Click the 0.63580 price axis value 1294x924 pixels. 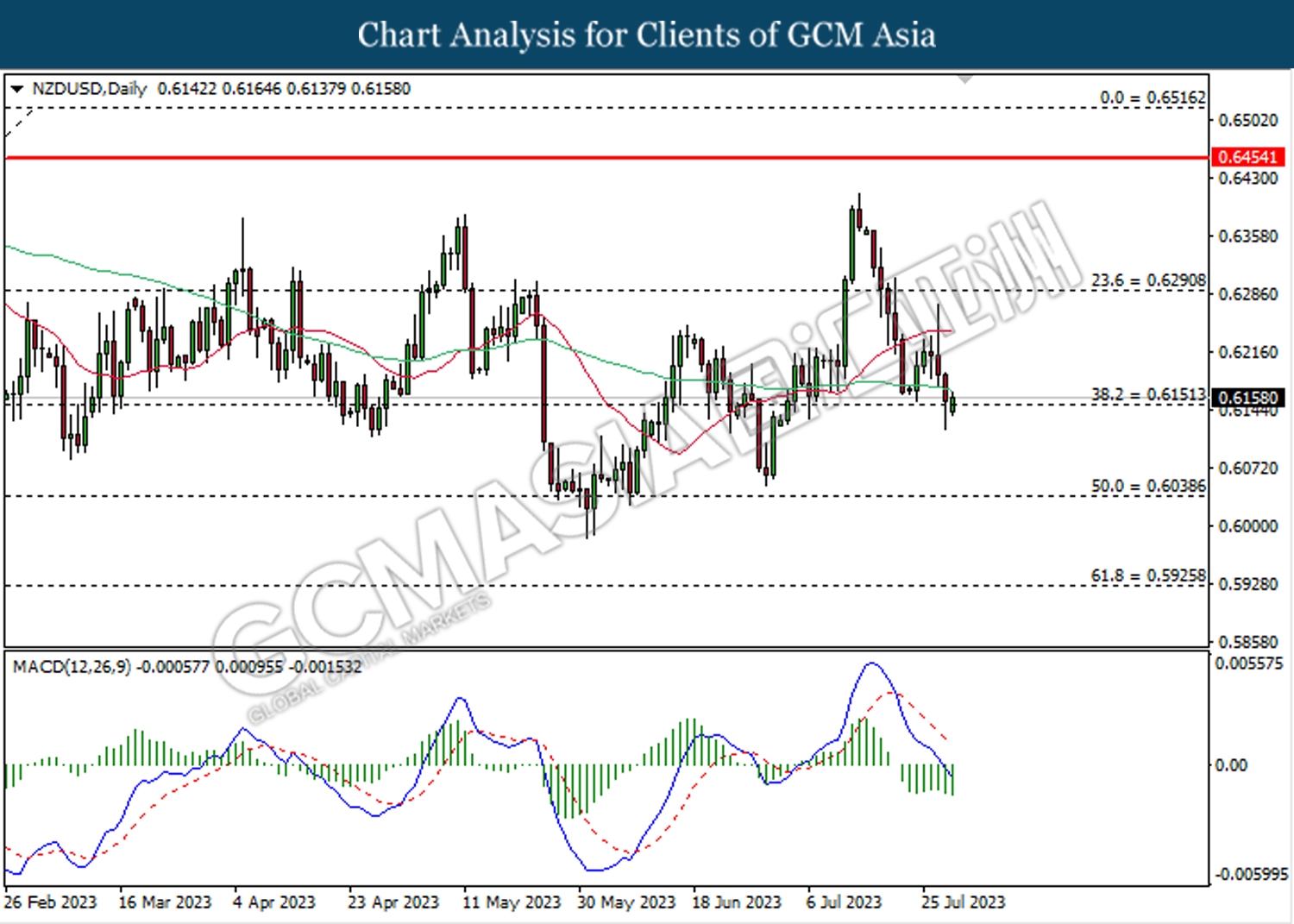pos(1247,236)
